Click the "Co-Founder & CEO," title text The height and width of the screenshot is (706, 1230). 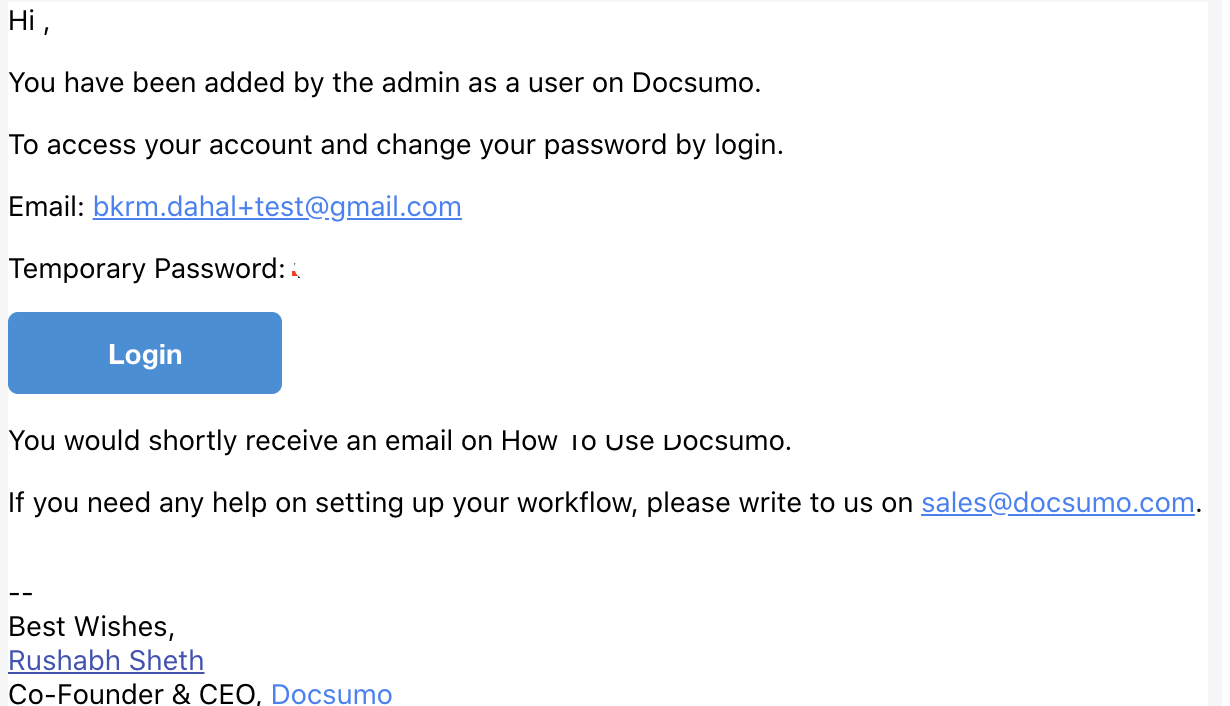136,693
